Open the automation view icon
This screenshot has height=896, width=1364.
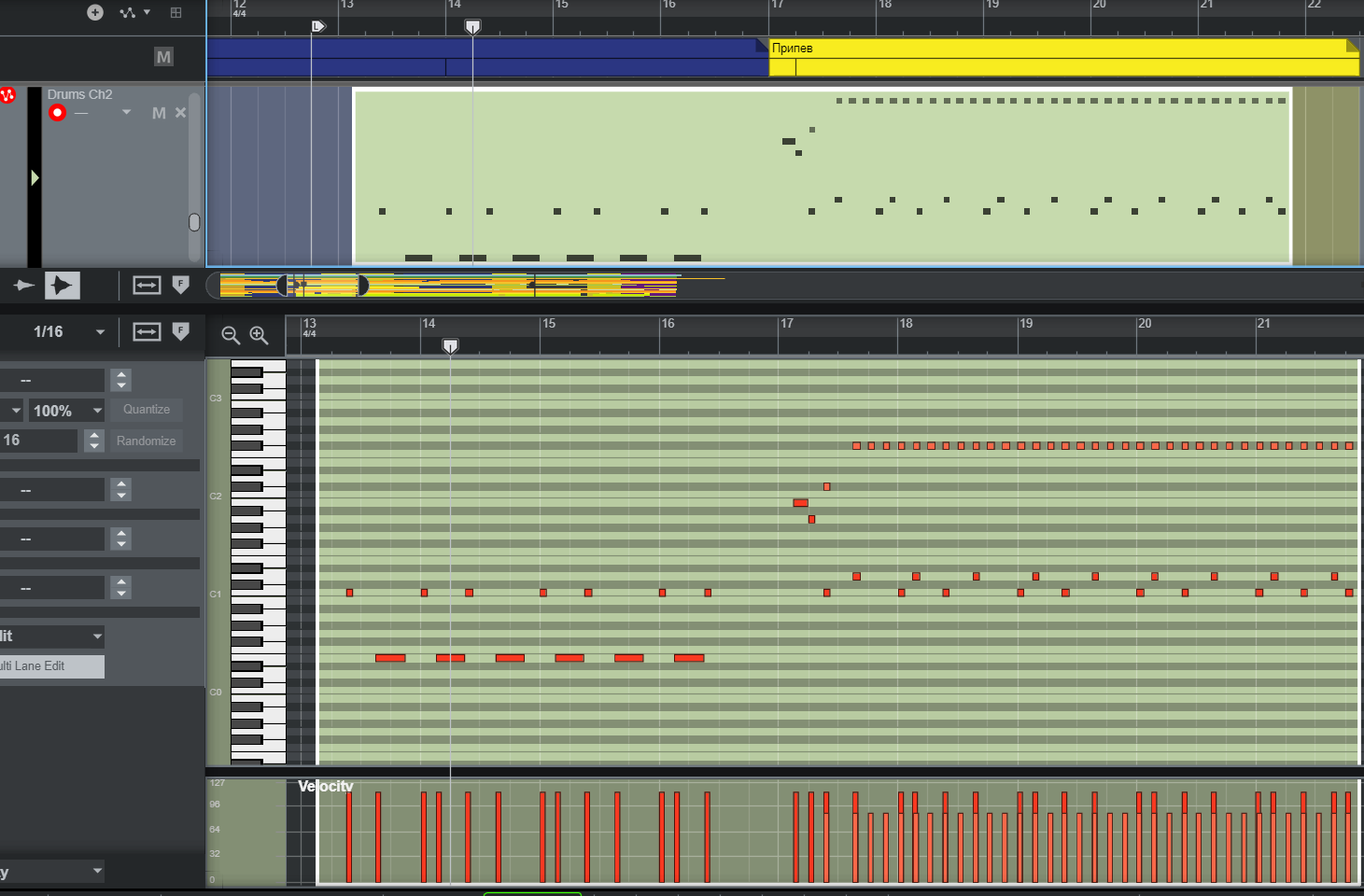[127, 12]
